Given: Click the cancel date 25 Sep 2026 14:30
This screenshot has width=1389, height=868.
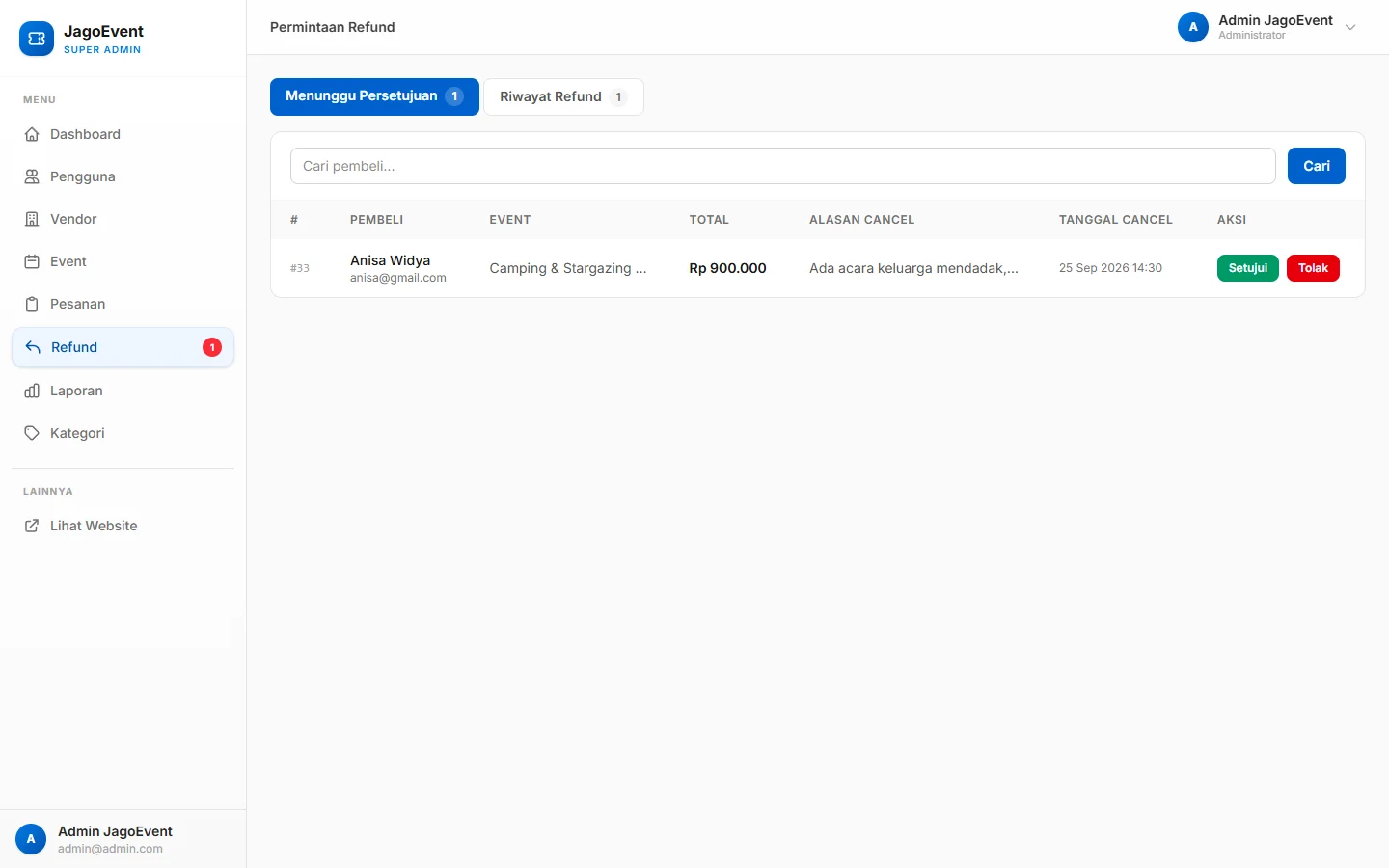Looking at the screenshot, I should tap(1110, 268).
